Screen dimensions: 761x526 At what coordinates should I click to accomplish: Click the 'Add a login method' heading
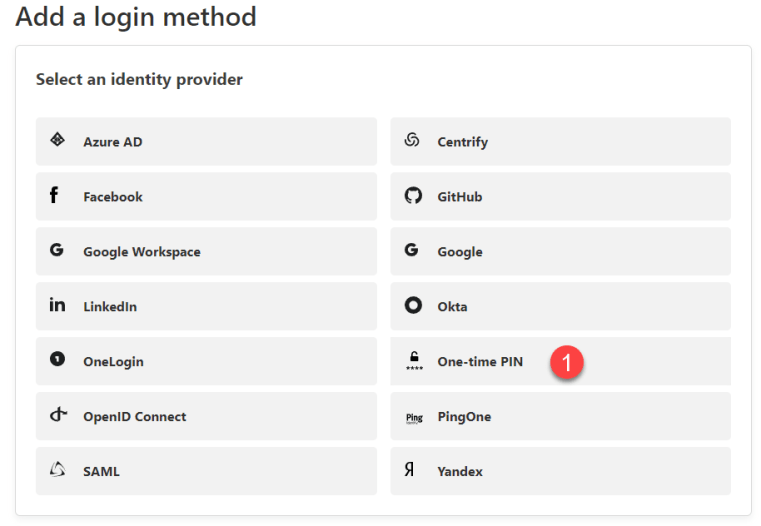point(136,17)
